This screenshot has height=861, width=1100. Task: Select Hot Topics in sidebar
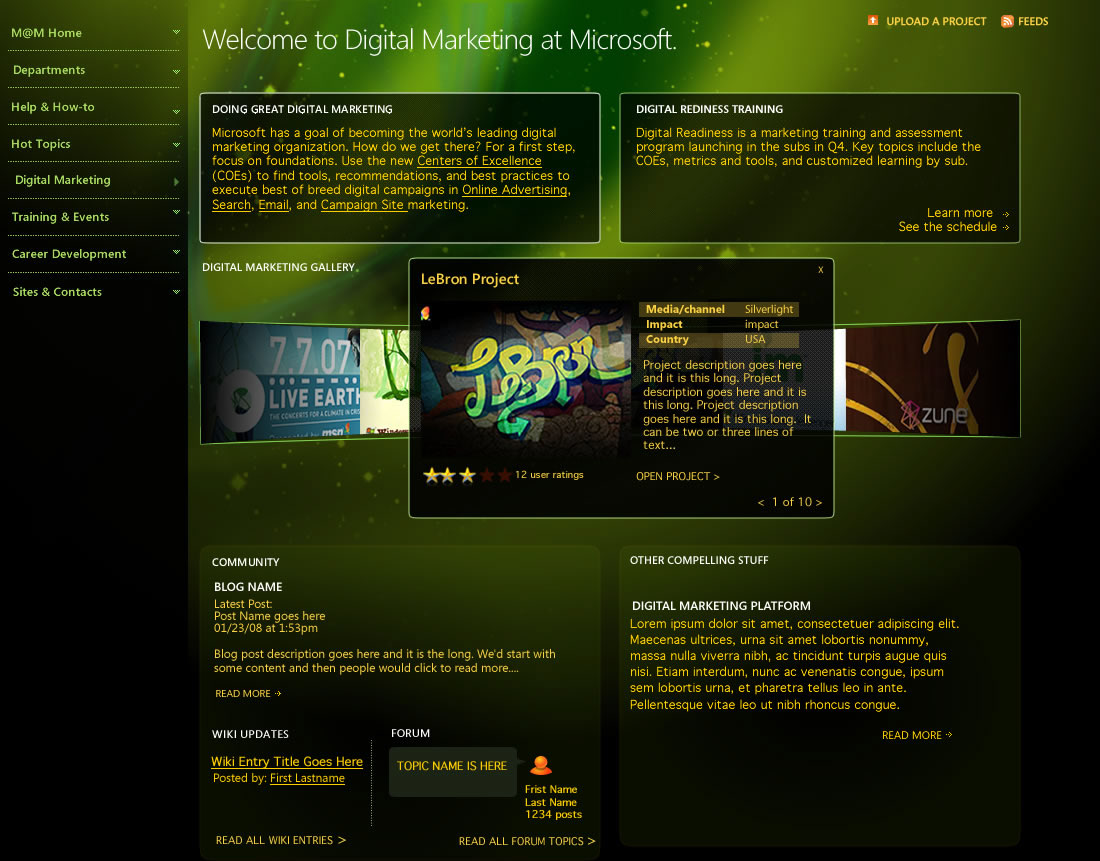tap(41, 144)
